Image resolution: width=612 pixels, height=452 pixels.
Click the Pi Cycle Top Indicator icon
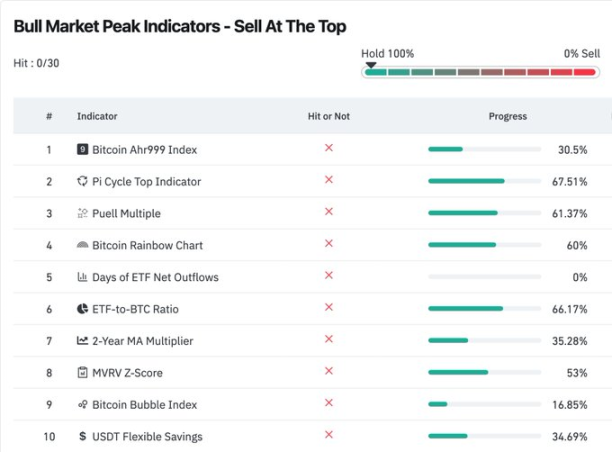click(82, 181)
